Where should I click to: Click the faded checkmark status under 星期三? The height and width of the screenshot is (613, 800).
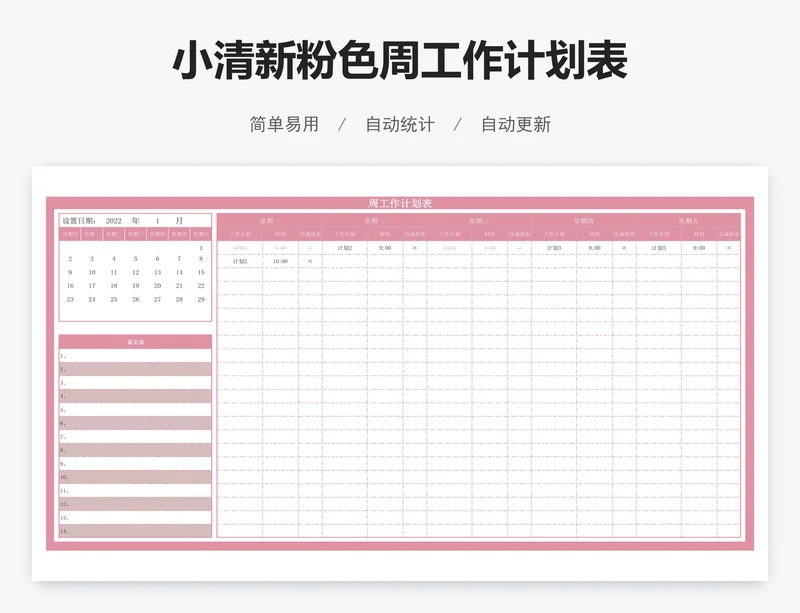519,248
